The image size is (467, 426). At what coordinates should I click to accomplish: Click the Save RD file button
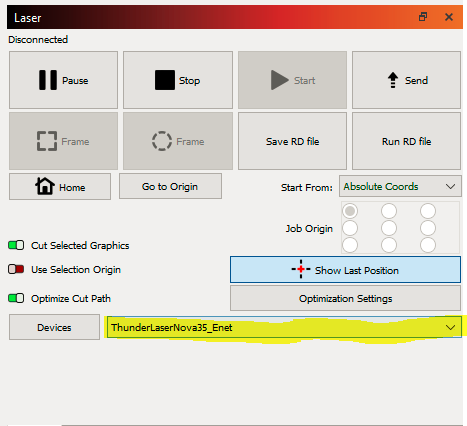coord(292,141)
